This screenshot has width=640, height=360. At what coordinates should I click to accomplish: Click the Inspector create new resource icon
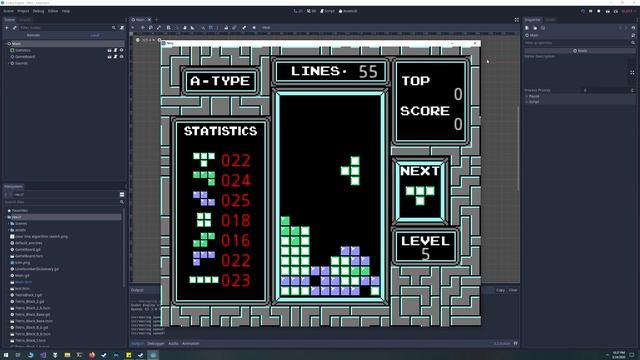tap(527, 28)
